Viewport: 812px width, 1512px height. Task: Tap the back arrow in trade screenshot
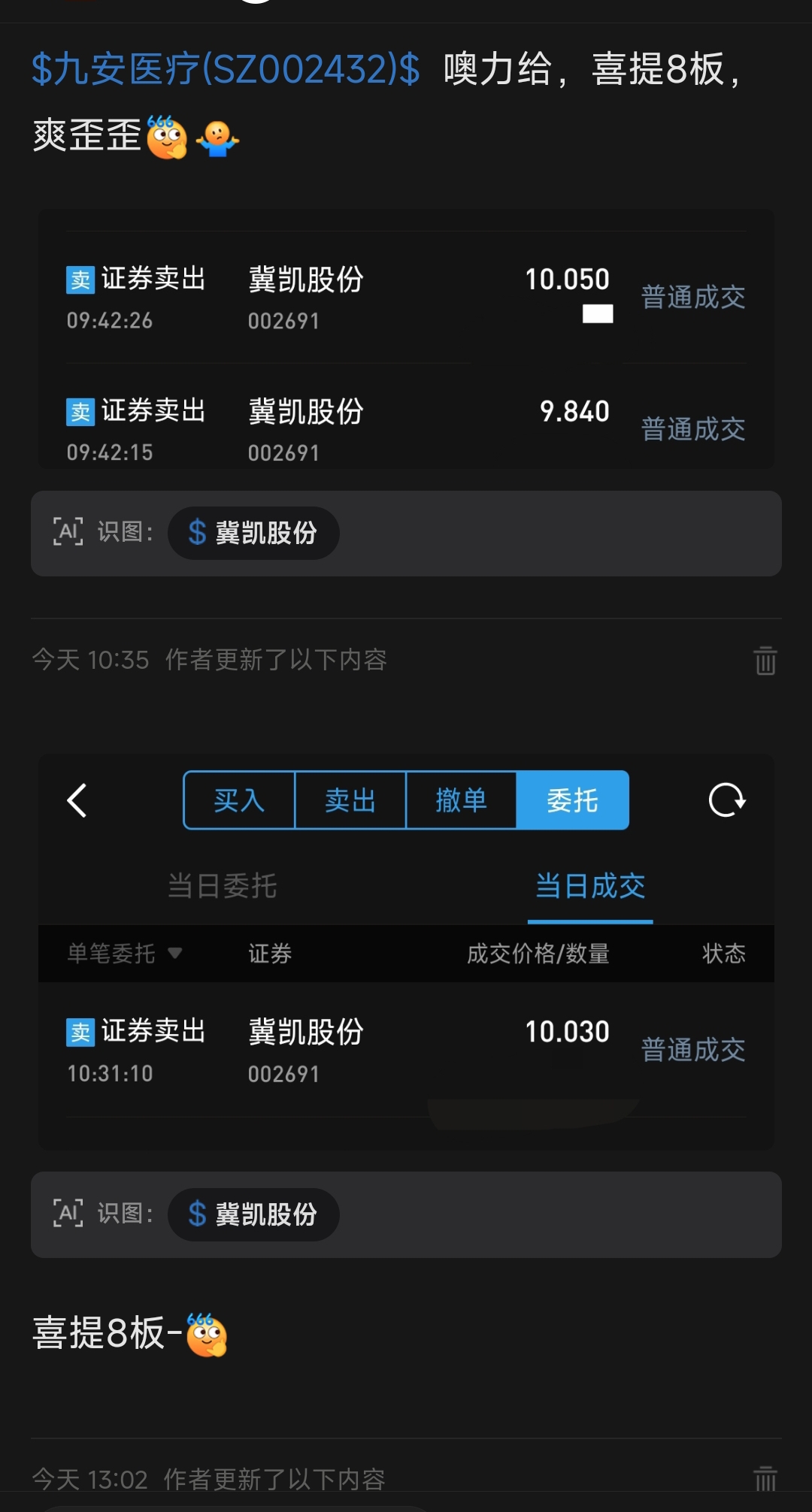tap(77, 800)
